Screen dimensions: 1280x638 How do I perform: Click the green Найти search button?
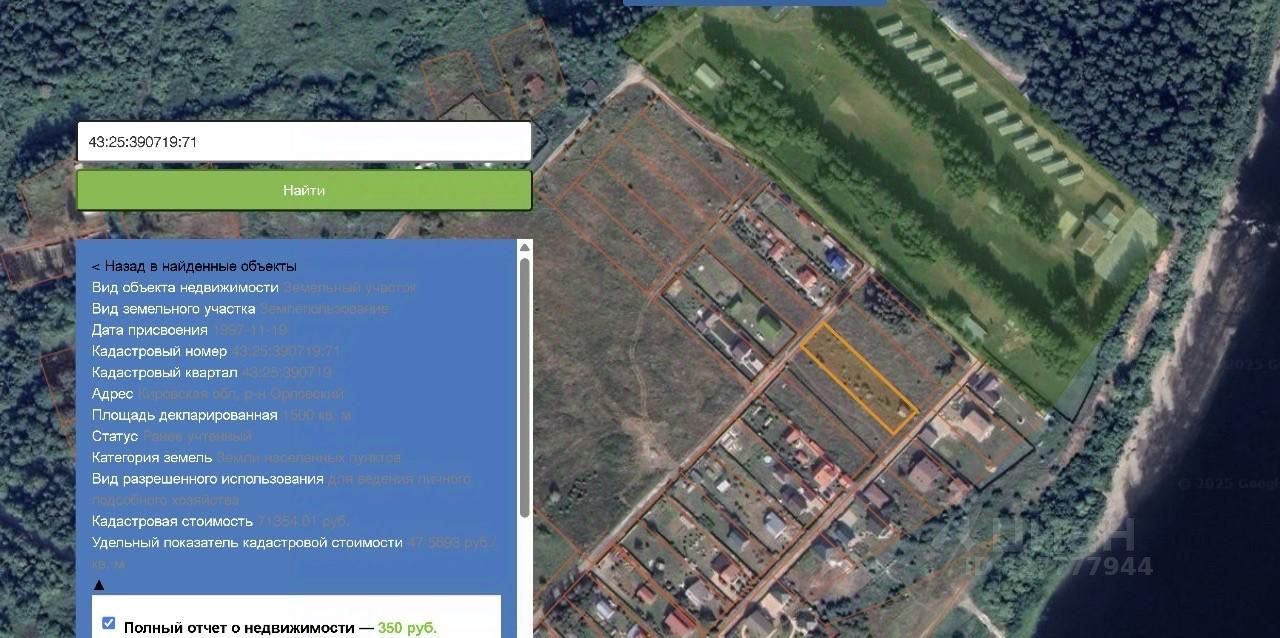point(304,190)
